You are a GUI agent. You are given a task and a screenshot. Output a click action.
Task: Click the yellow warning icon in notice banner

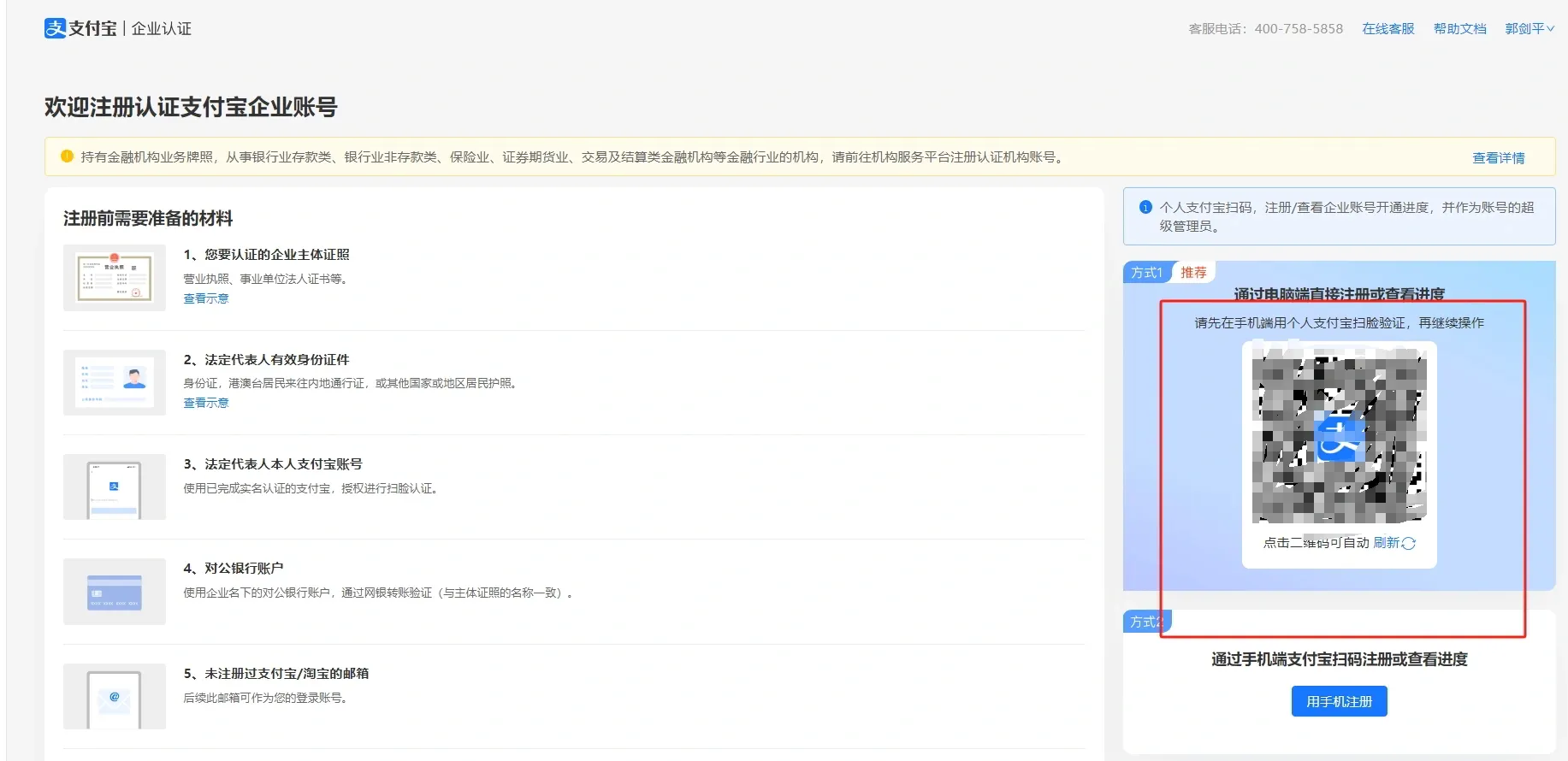(x=67, y=156)
